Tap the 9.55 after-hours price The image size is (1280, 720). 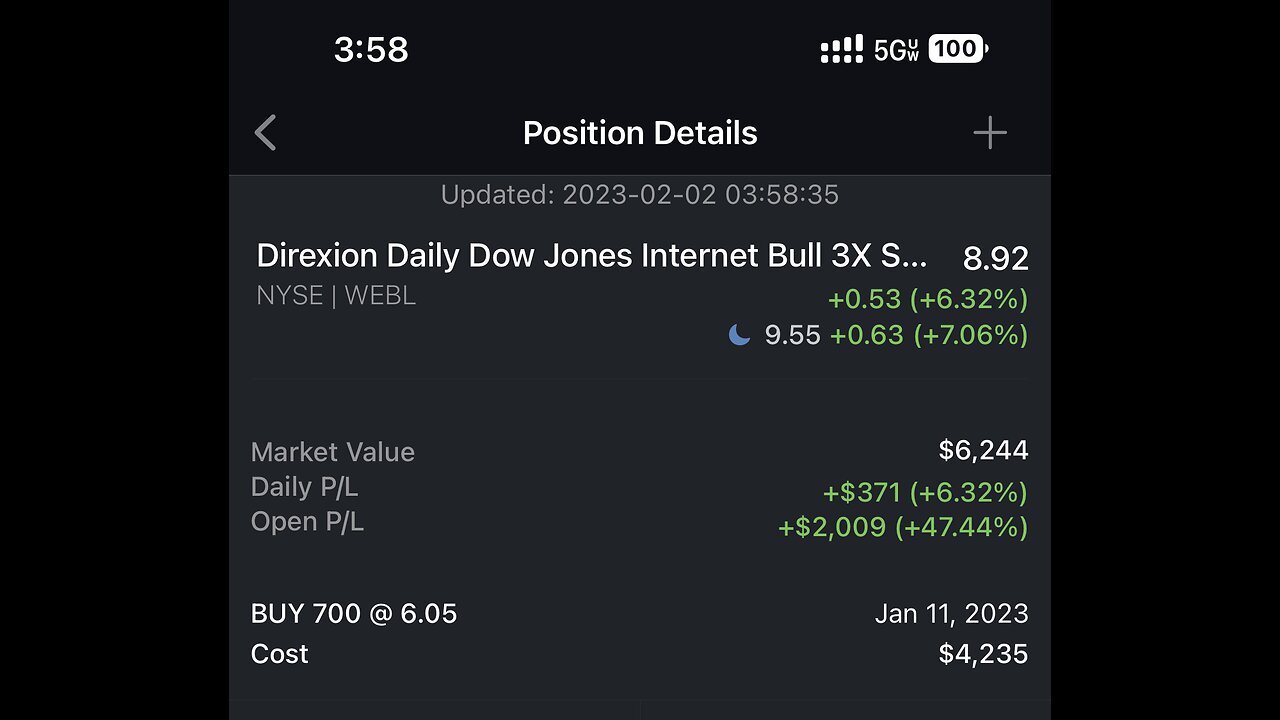pyautogui.click(x=792, y=335)
